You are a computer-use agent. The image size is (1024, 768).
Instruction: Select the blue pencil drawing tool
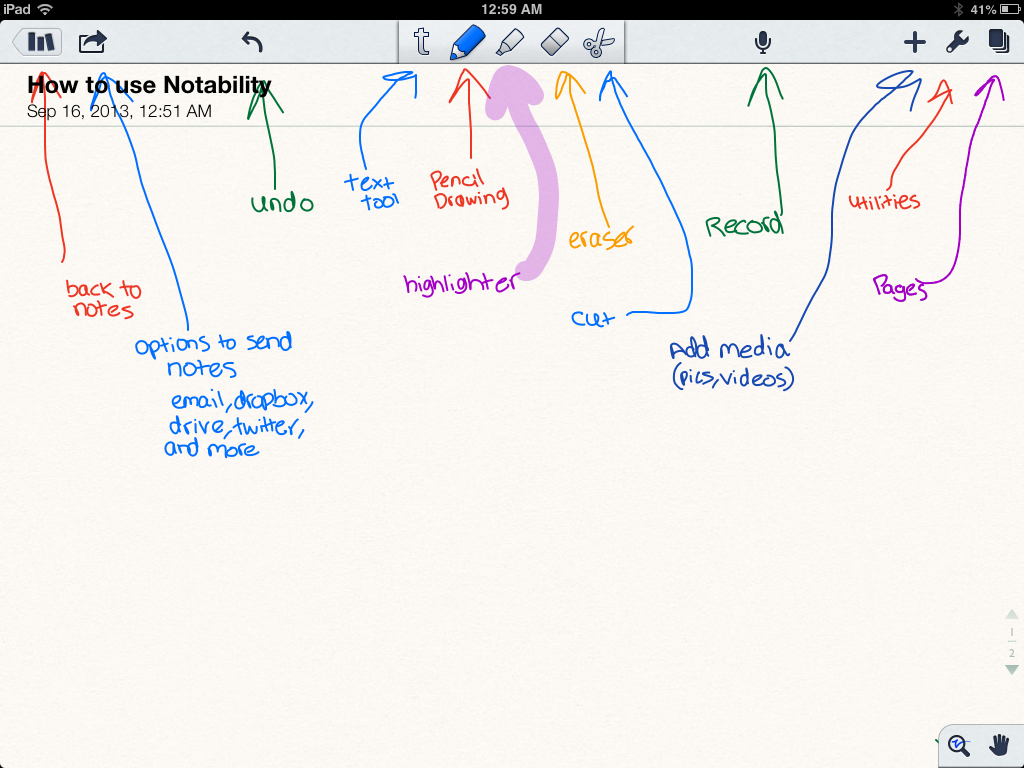tap(467, 42)
